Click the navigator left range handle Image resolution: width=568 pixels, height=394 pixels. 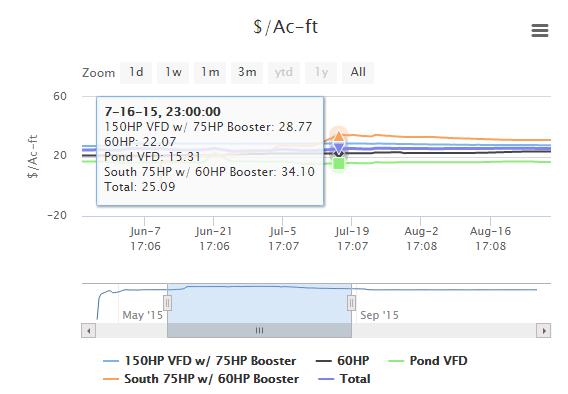[x=167, y=303]
